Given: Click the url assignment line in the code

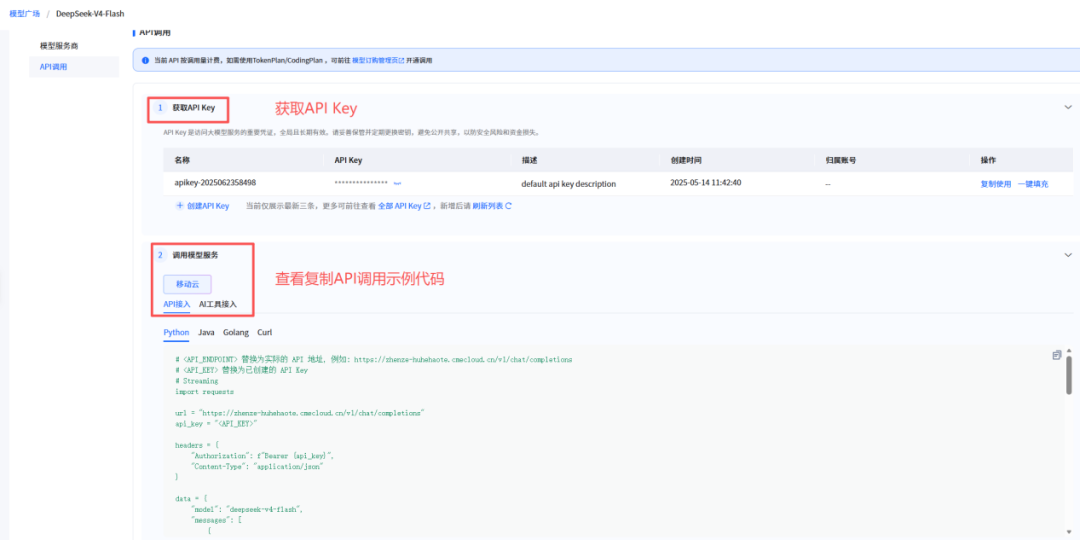Looking at the screenshot, I should click(x=300, y=413).
